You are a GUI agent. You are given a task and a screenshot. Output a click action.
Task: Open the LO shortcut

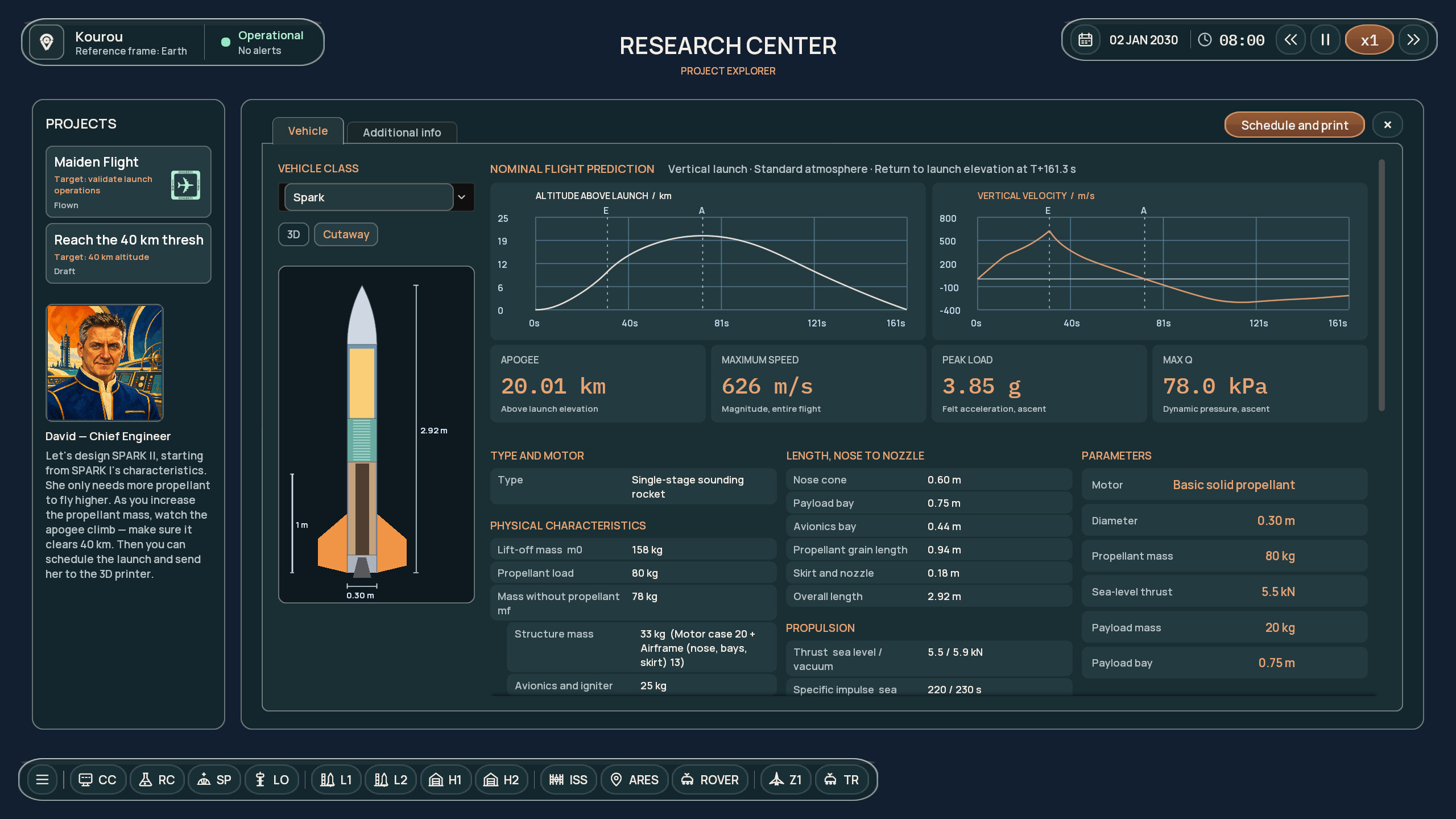272,779
